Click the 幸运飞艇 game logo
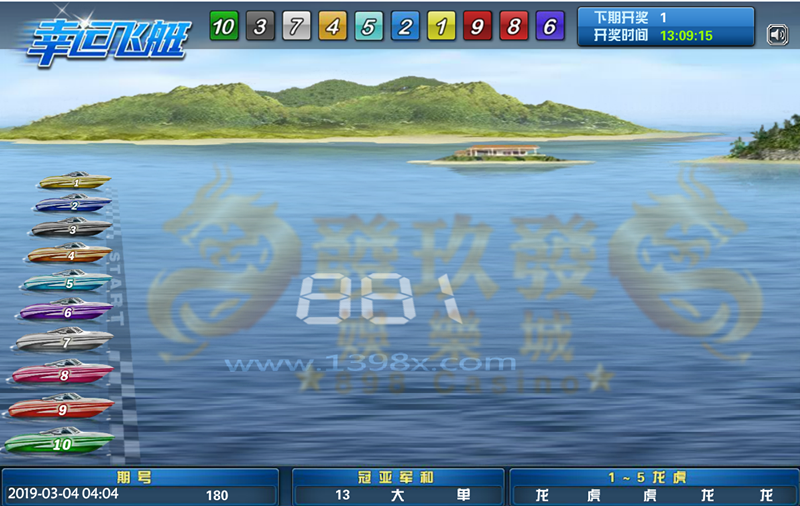Viewport: 800px width, 506px height. point(108,41)
